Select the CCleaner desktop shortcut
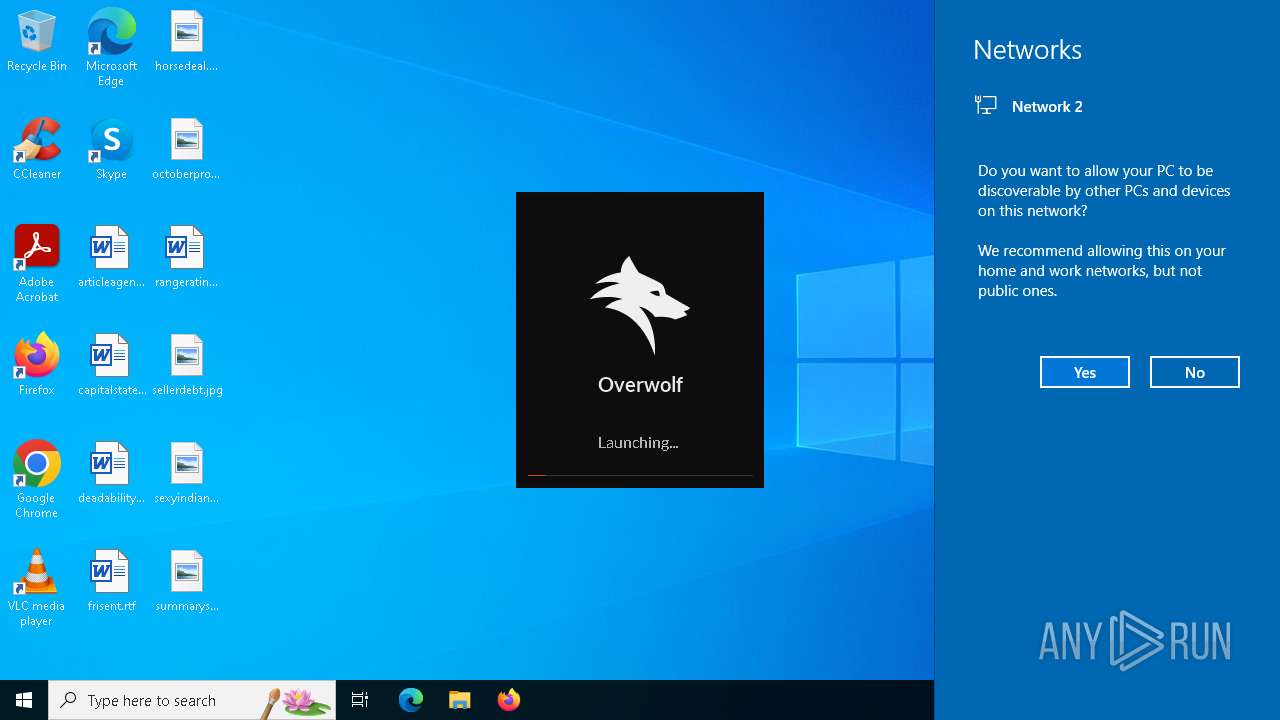This screenshot has height=720, width=1280. [37, 150]
